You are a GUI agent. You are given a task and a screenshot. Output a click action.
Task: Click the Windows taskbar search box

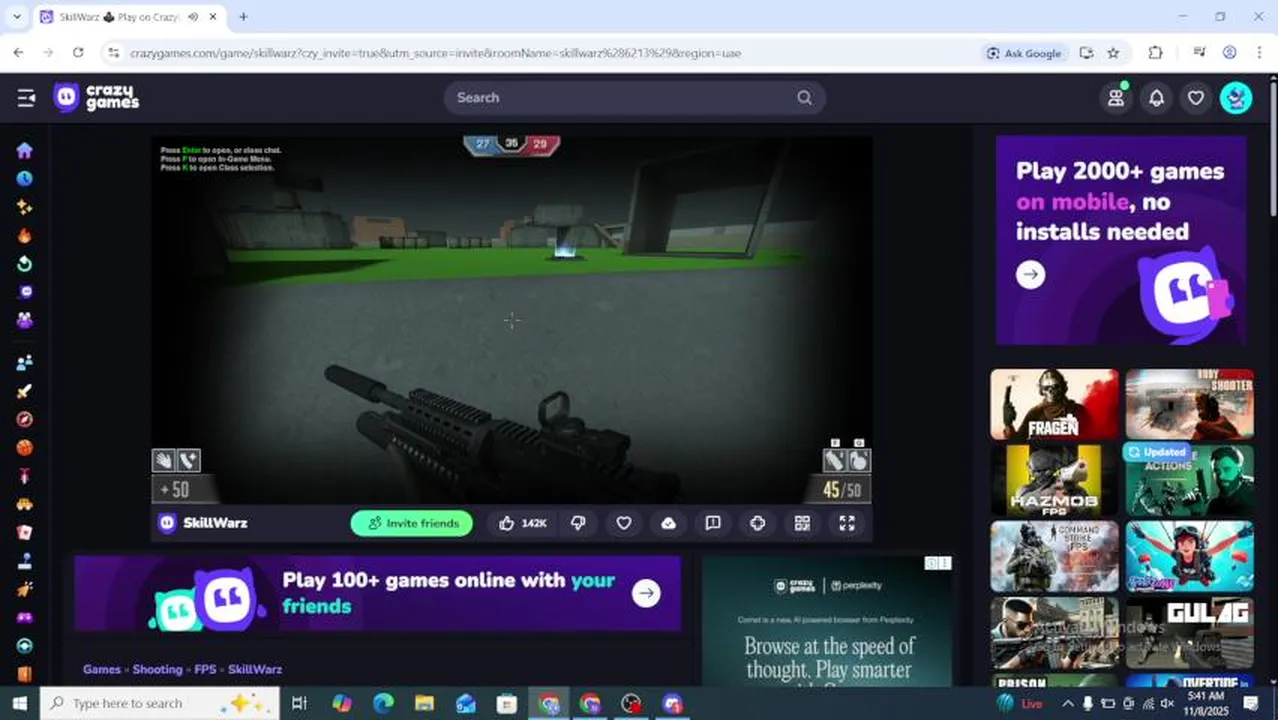point(160,703)
